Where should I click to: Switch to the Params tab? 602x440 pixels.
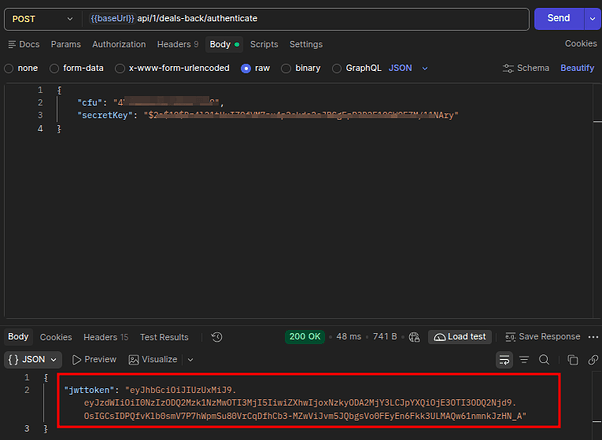(x=66, y=45)
